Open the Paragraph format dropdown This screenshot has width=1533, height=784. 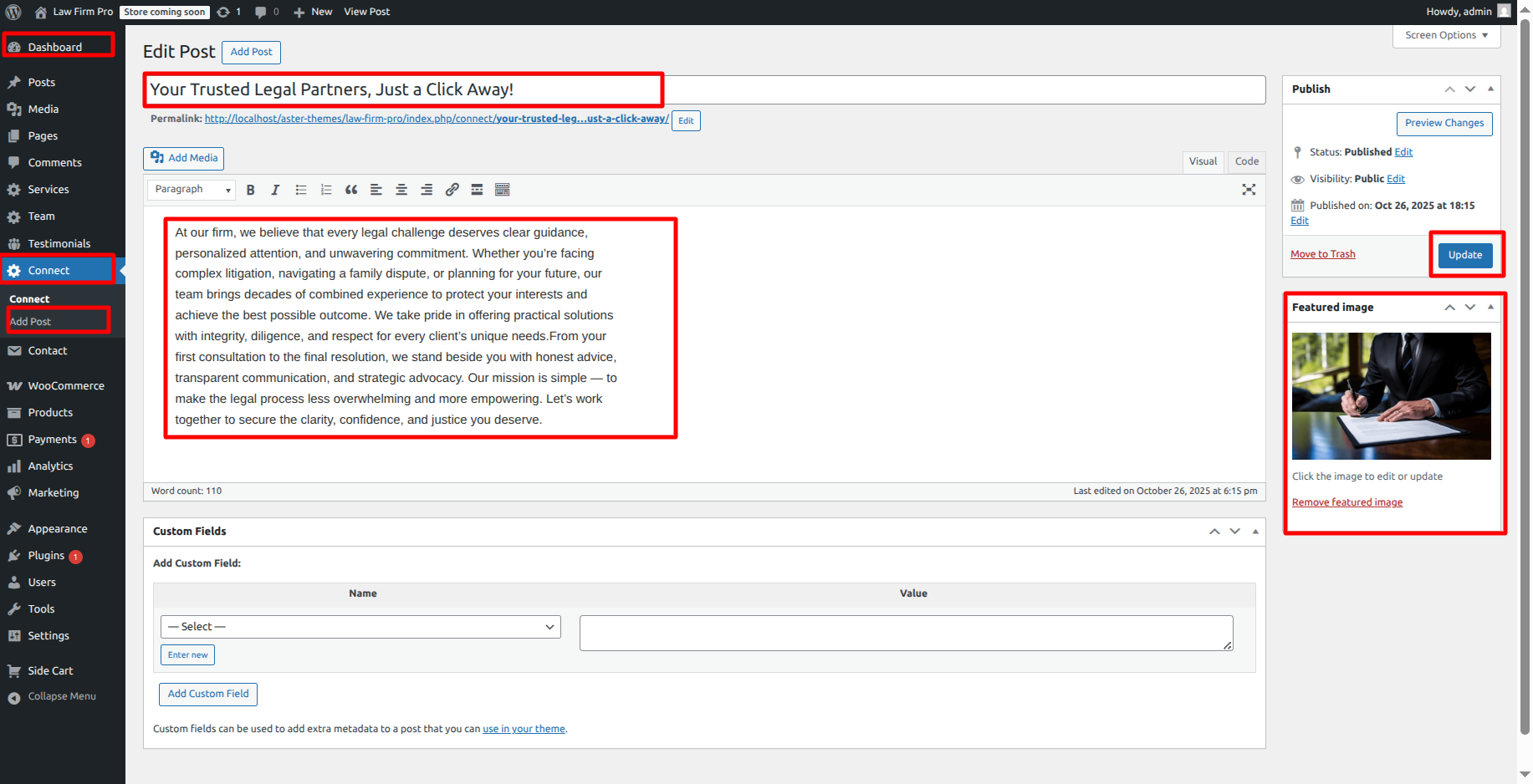click(192, 190)
